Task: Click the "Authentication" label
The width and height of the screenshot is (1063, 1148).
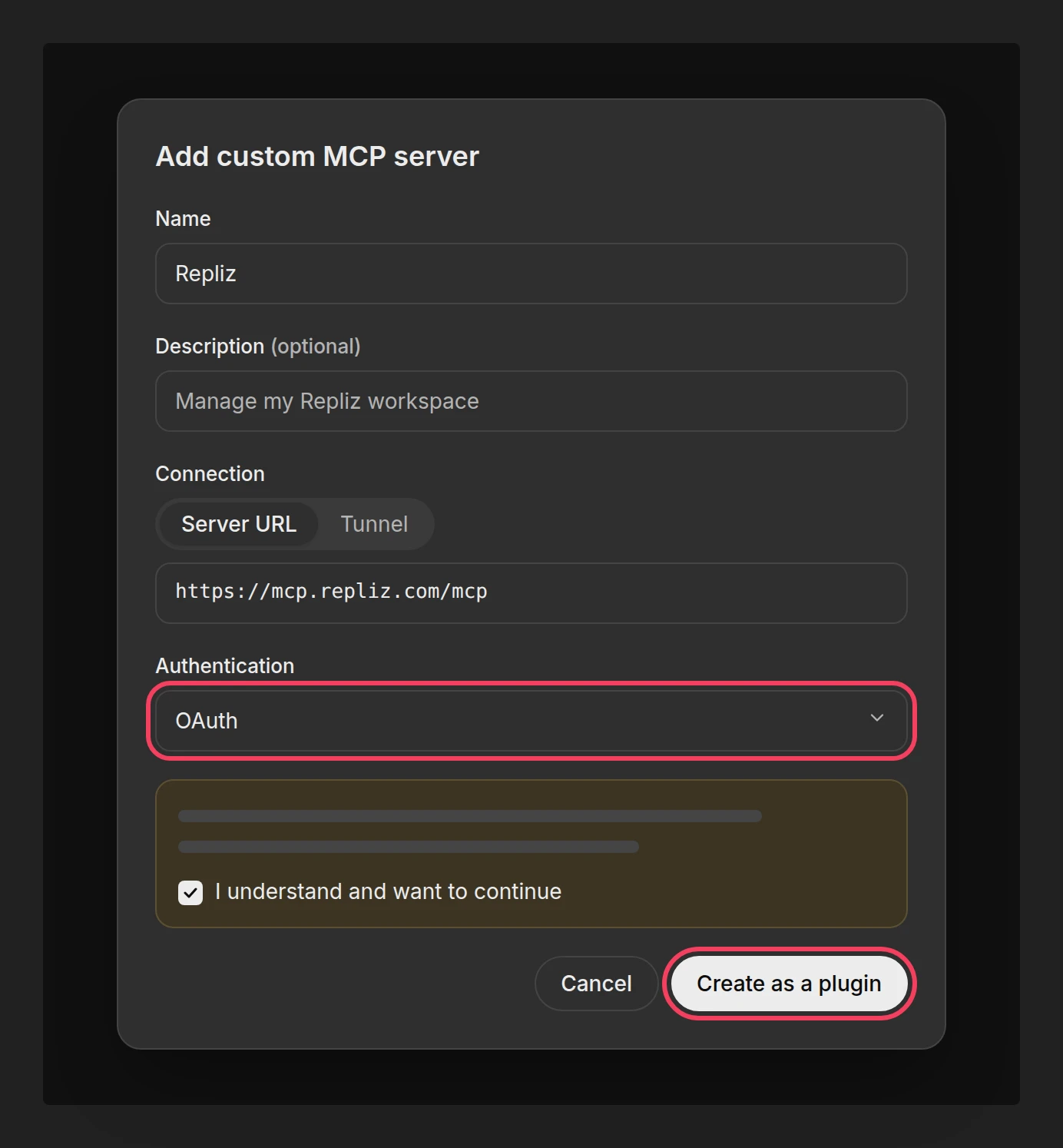Action: 225,665
